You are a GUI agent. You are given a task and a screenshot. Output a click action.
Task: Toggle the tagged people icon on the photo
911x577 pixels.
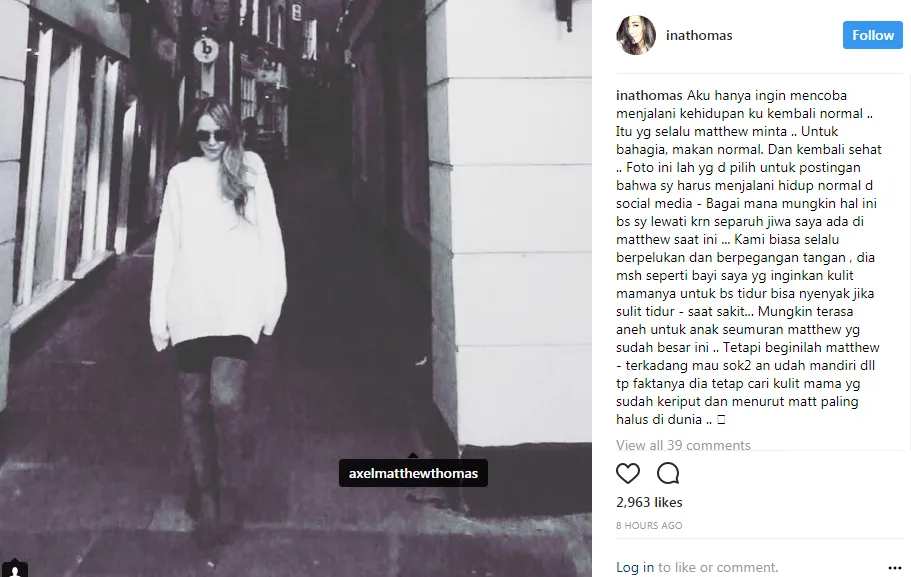click(15, 569)
